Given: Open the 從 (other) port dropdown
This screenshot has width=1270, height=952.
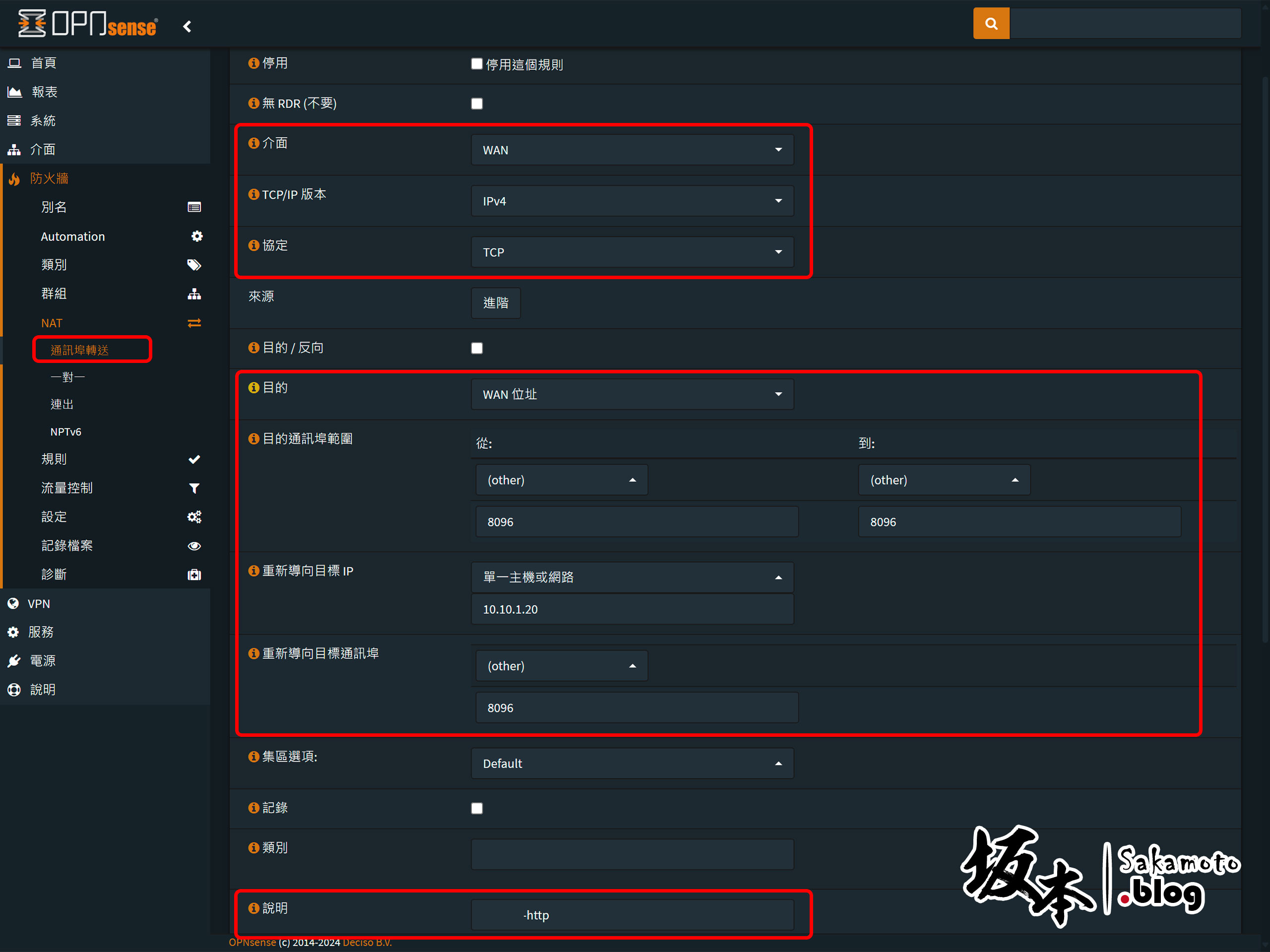Looking at the screenshot, I should [562, 480].
